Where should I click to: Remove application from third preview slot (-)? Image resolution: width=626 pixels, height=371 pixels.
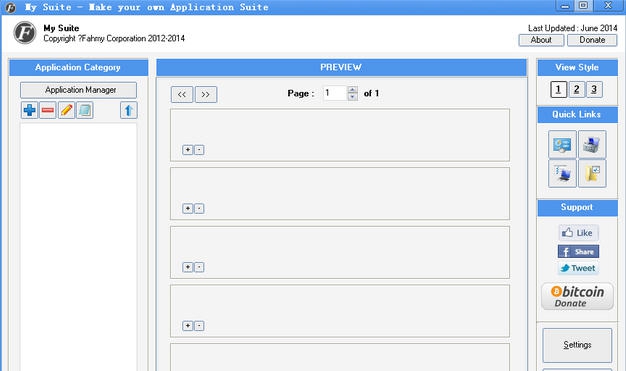point(199,267)
